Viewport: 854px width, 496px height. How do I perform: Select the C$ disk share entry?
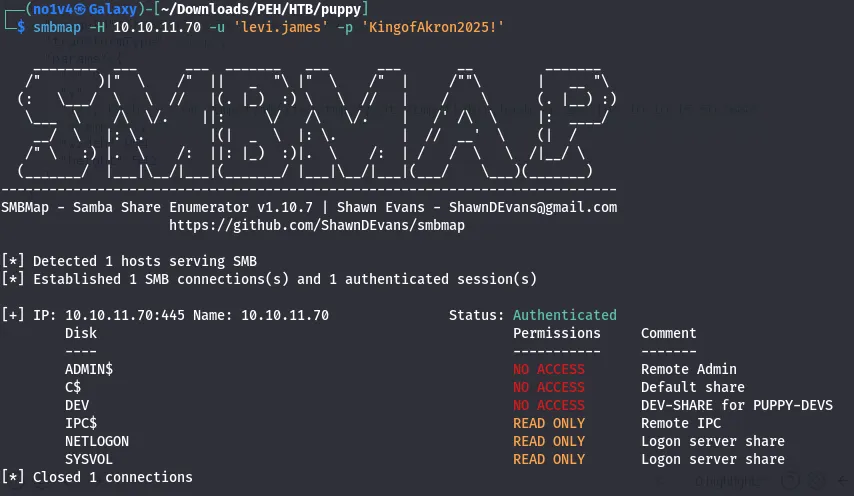point(73,387)
